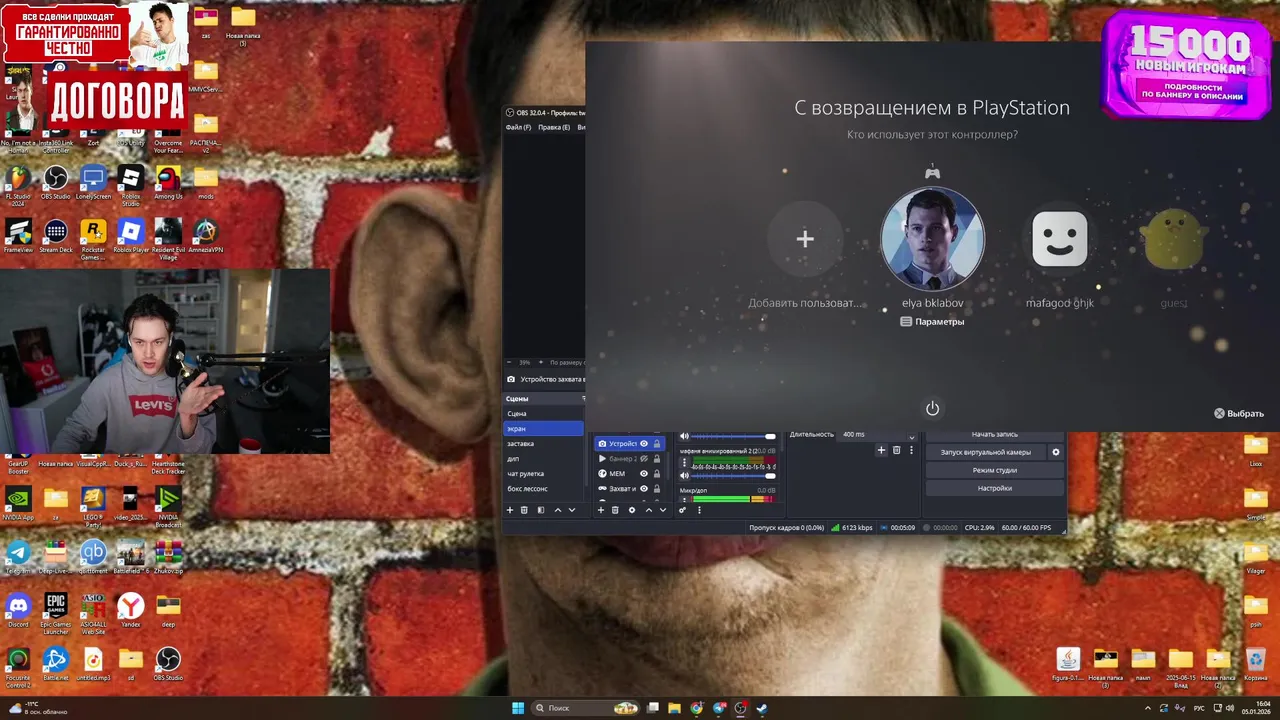Open OBS Настройки button
This screenshot has width=1280, height=720.
click(x=994, y=488)
